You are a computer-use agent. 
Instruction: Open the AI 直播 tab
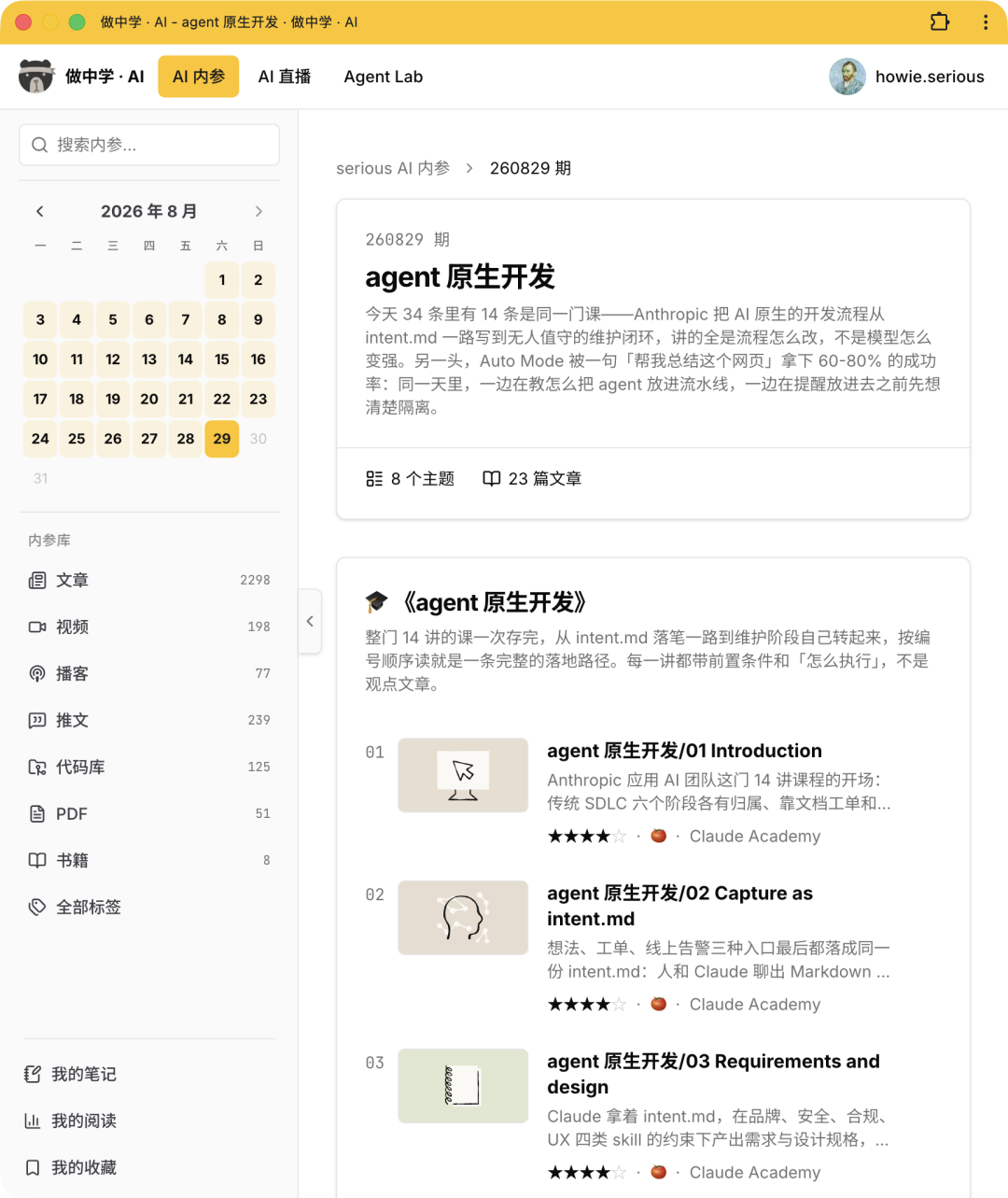tap(285, 77)
